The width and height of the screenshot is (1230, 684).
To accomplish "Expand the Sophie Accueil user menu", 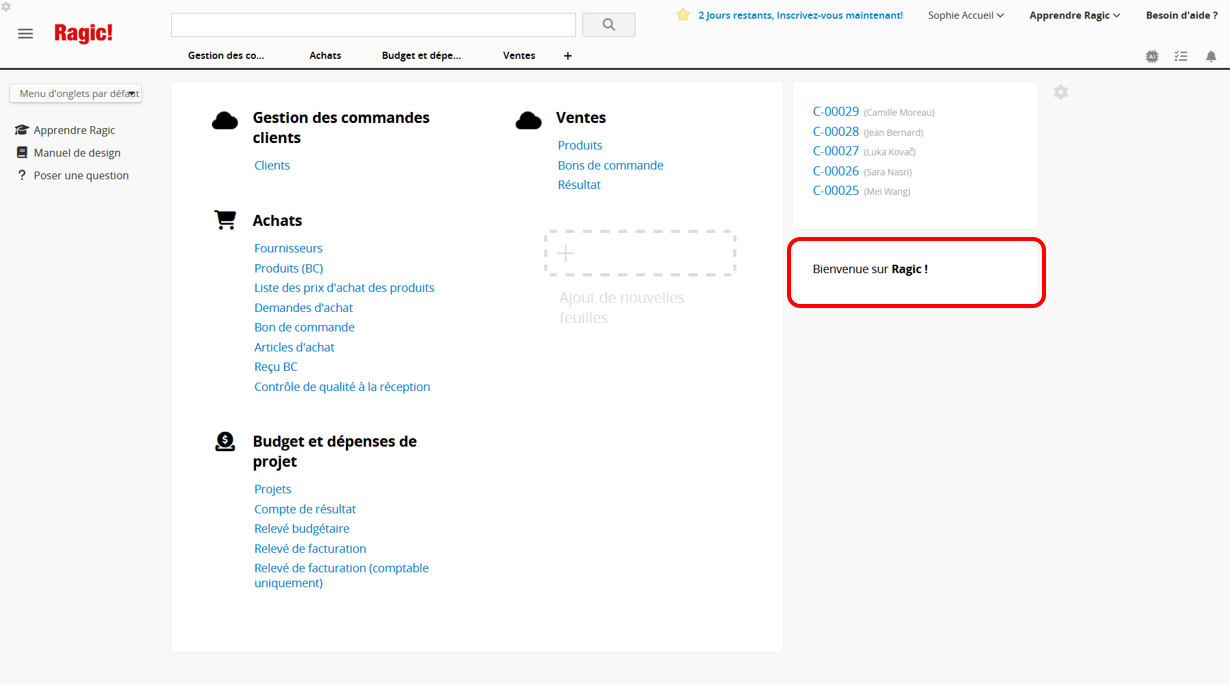I will click(966, 15).
